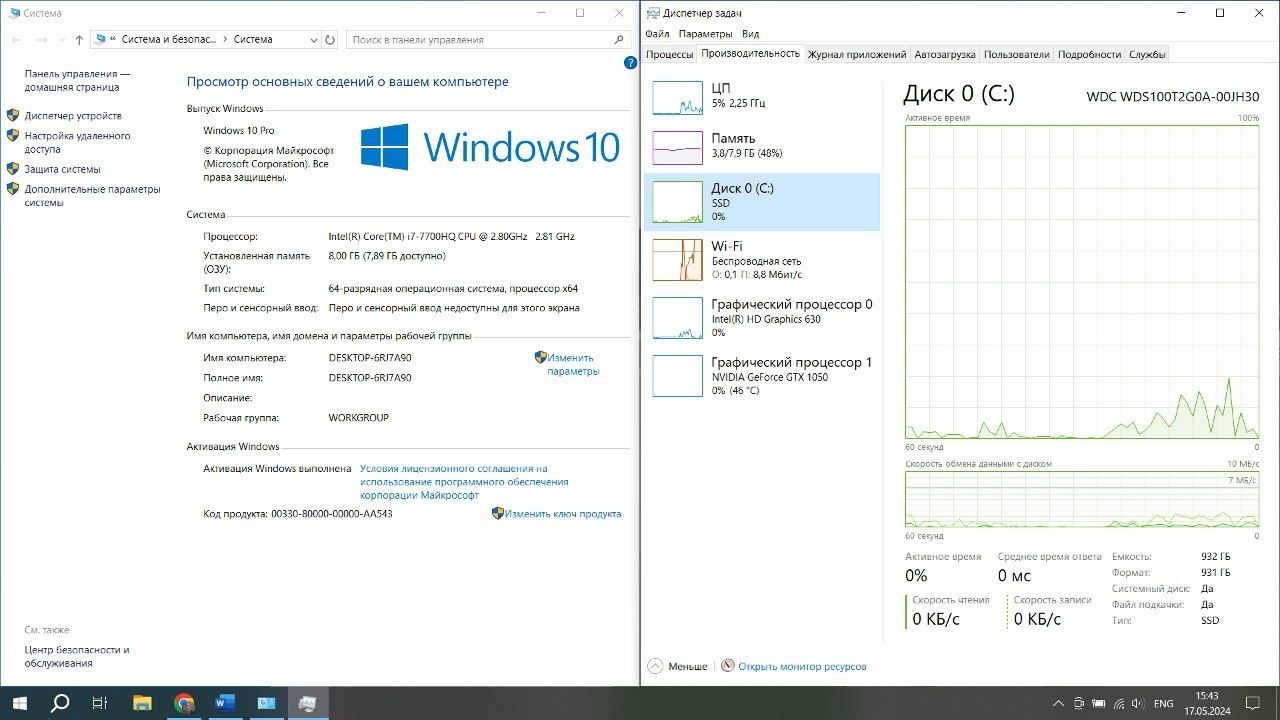Viewport: 1280px width, 720px height.
Task: Switch to Автозагрузка tab
Action: (945, 55)
